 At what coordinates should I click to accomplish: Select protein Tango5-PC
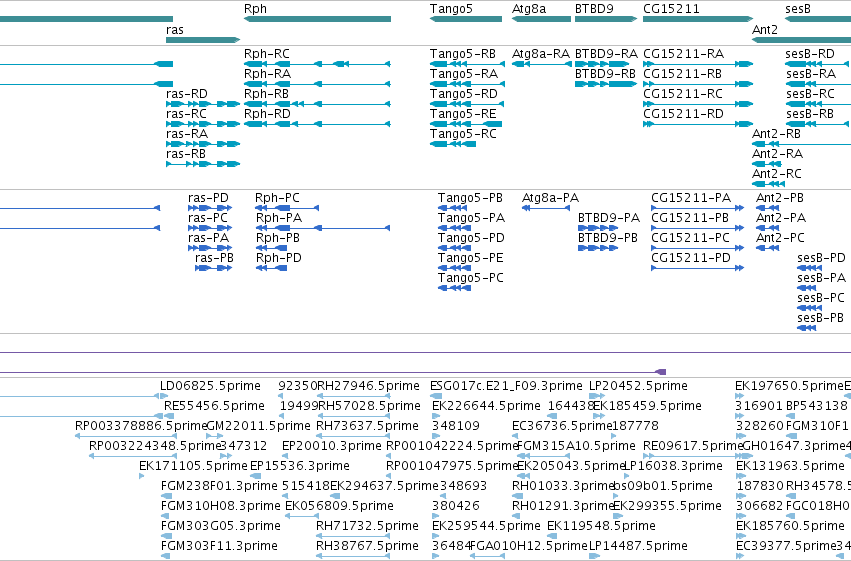coord(471,278)
